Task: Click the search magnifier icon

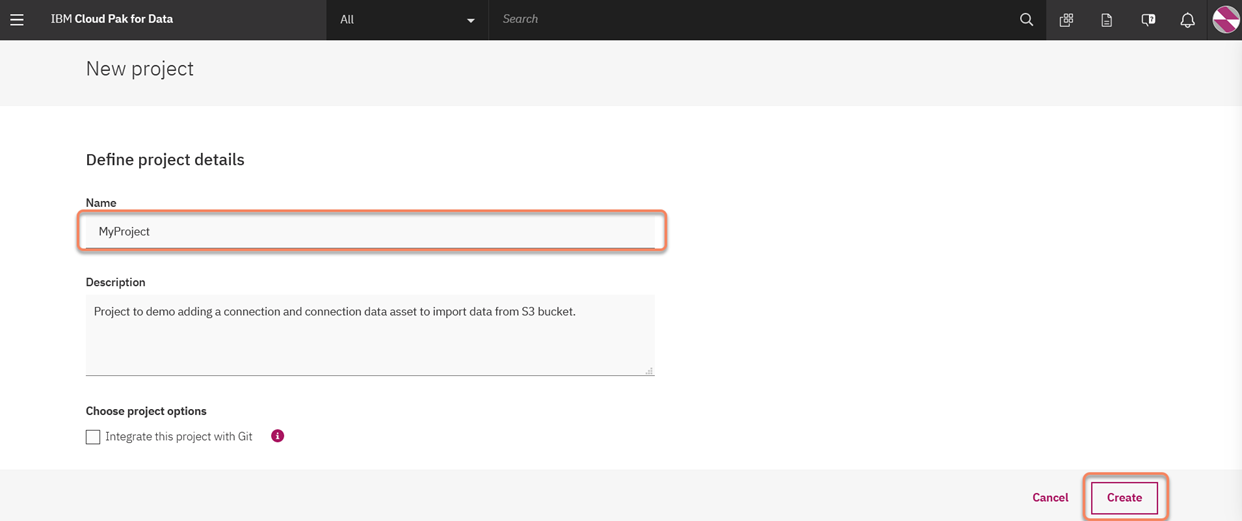Action: [x=1026, y=19]
